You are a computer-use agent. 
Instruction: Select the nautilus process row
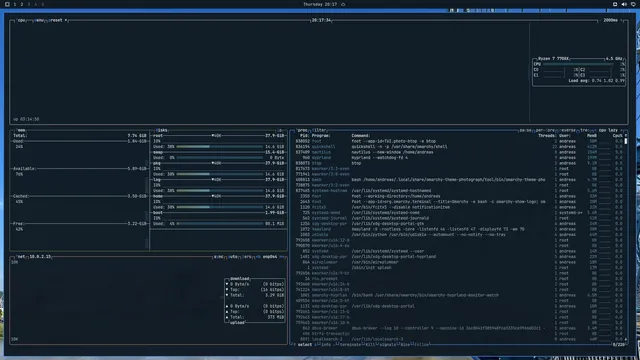tap(459, 152)
